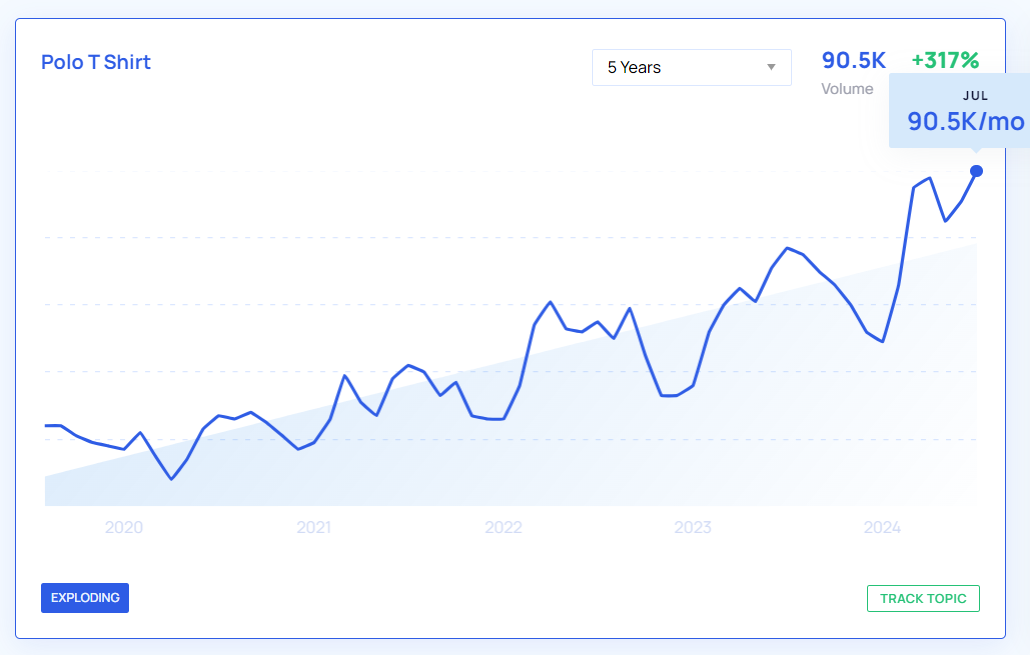The height and width of the screenshot is (655, 1030).
Task: Click the 2024 axis label
Action: 883,528
